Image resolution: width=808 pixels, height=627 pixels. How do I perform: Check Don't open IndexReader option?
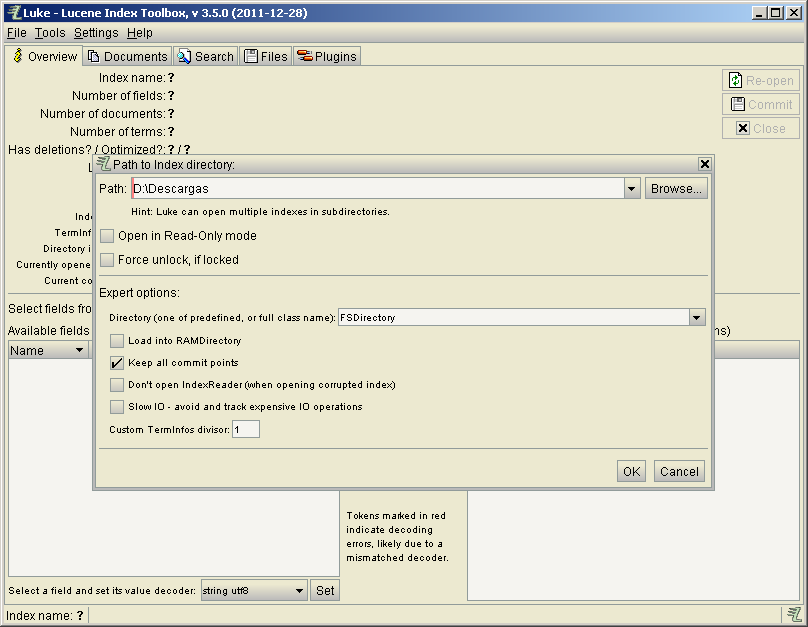pyautogui.click(x=117, y=385)
